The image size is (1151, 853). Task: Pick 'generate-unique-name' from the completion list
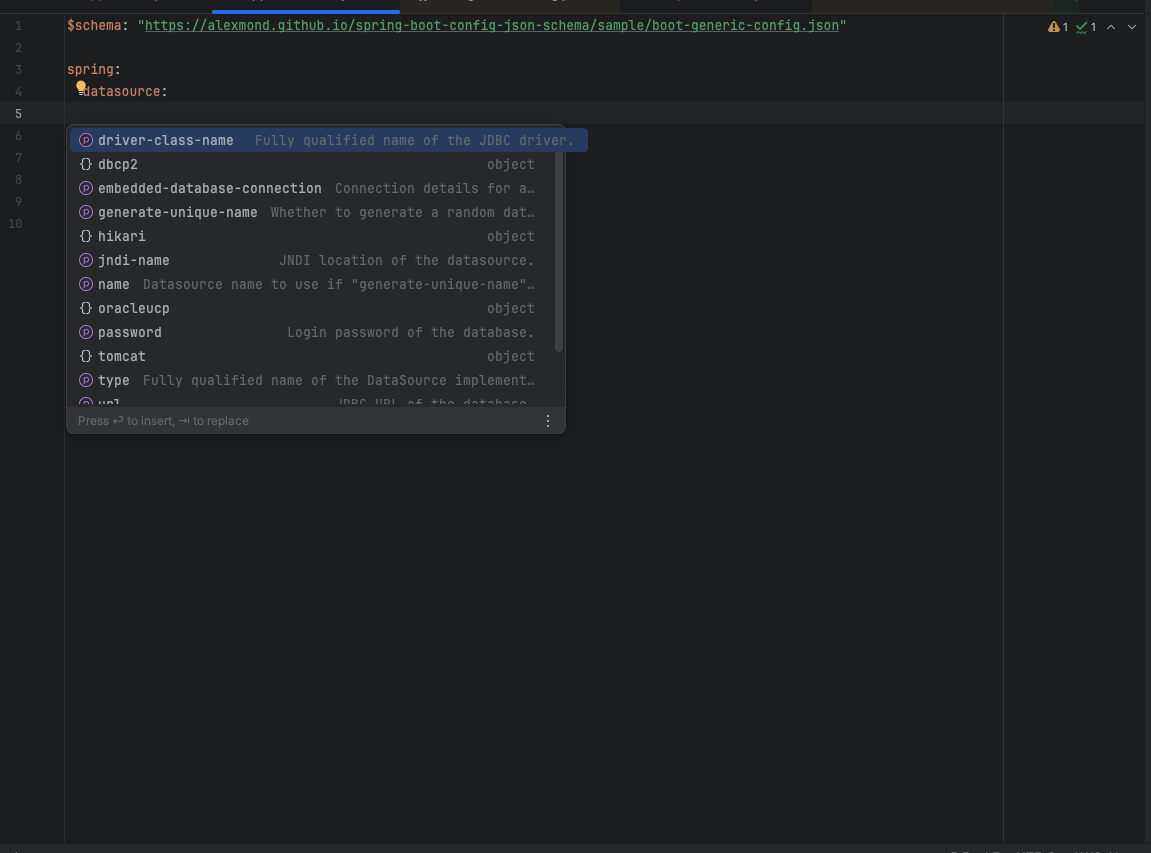click(177, 212)
